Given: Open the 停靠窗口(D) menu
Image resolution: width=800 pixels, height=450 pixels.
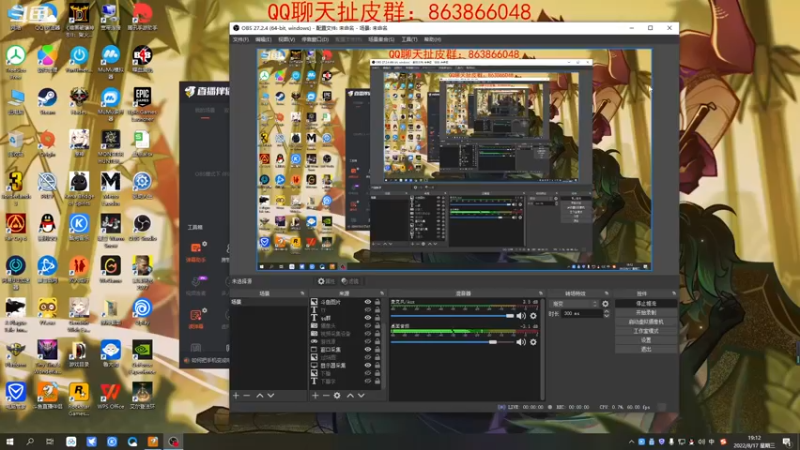Looking at the screenshot, I should [x=315, y=39].
